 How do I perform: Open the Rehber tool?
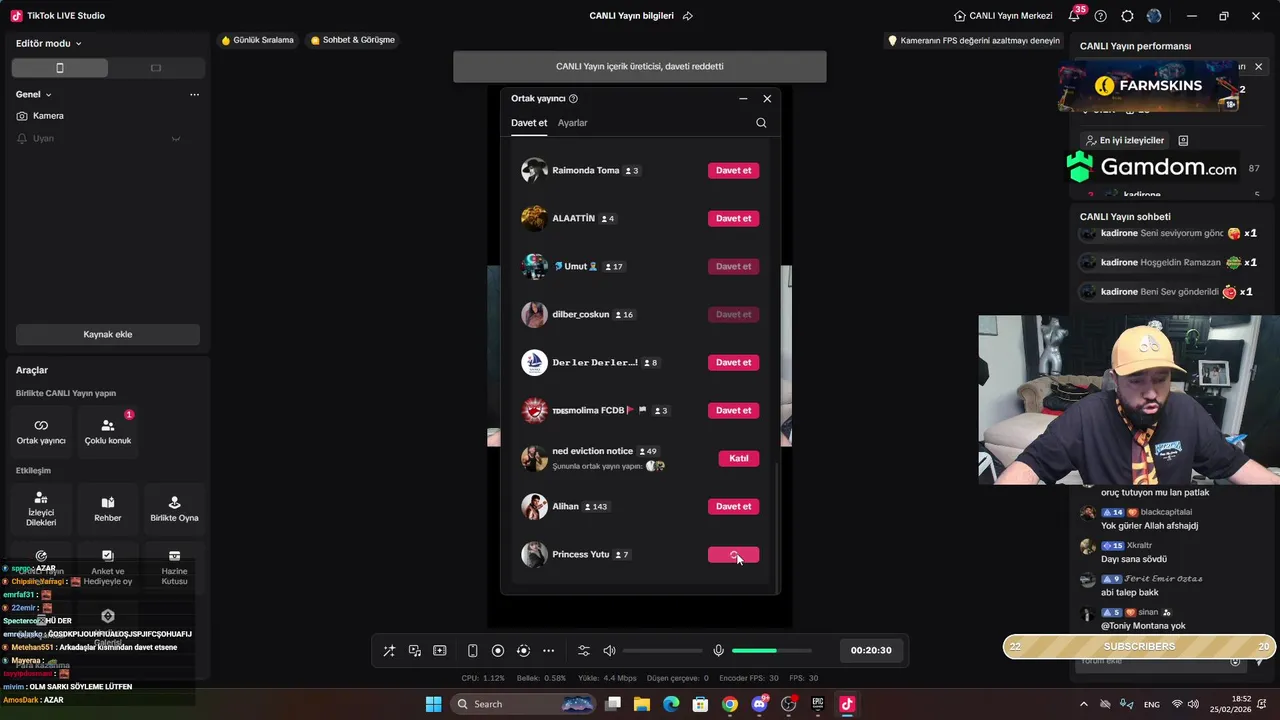108,509
